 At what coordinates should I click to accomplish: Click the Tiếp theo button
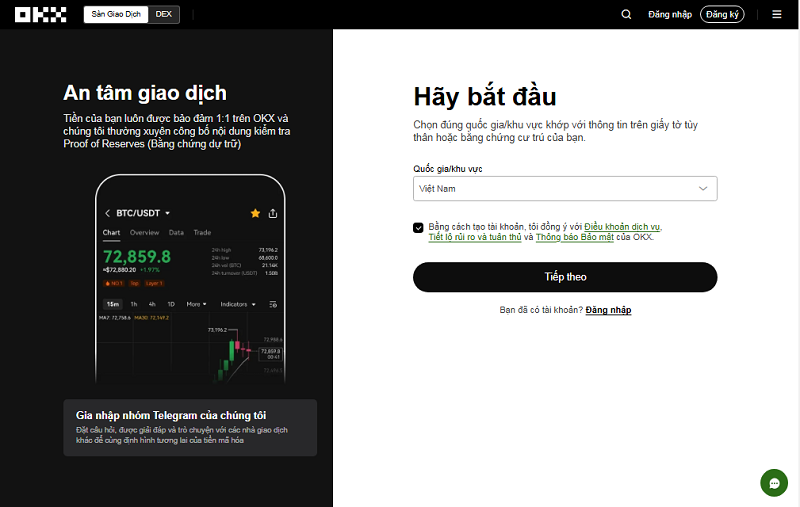click(565, 277)
